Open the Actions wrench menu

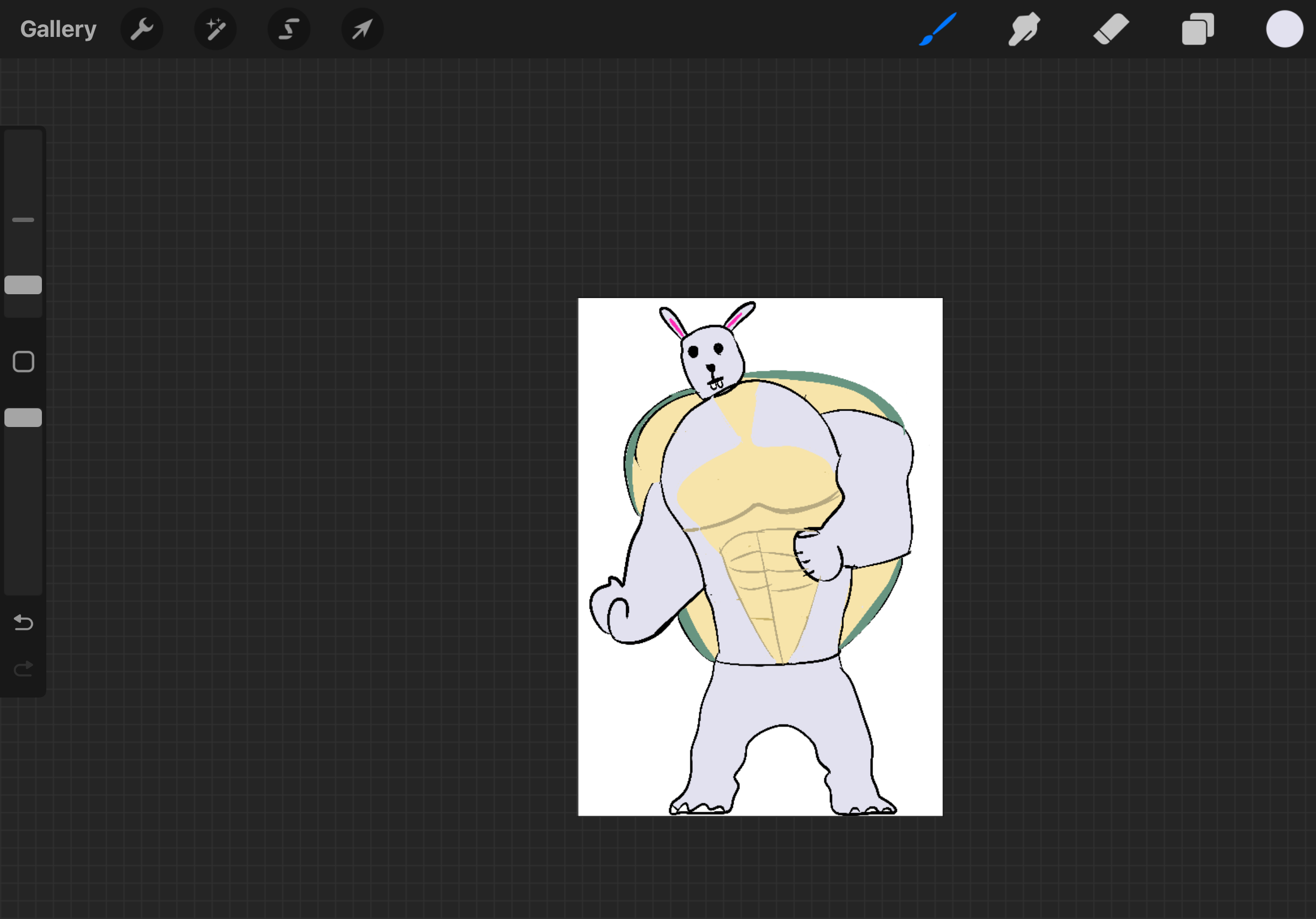142,29
